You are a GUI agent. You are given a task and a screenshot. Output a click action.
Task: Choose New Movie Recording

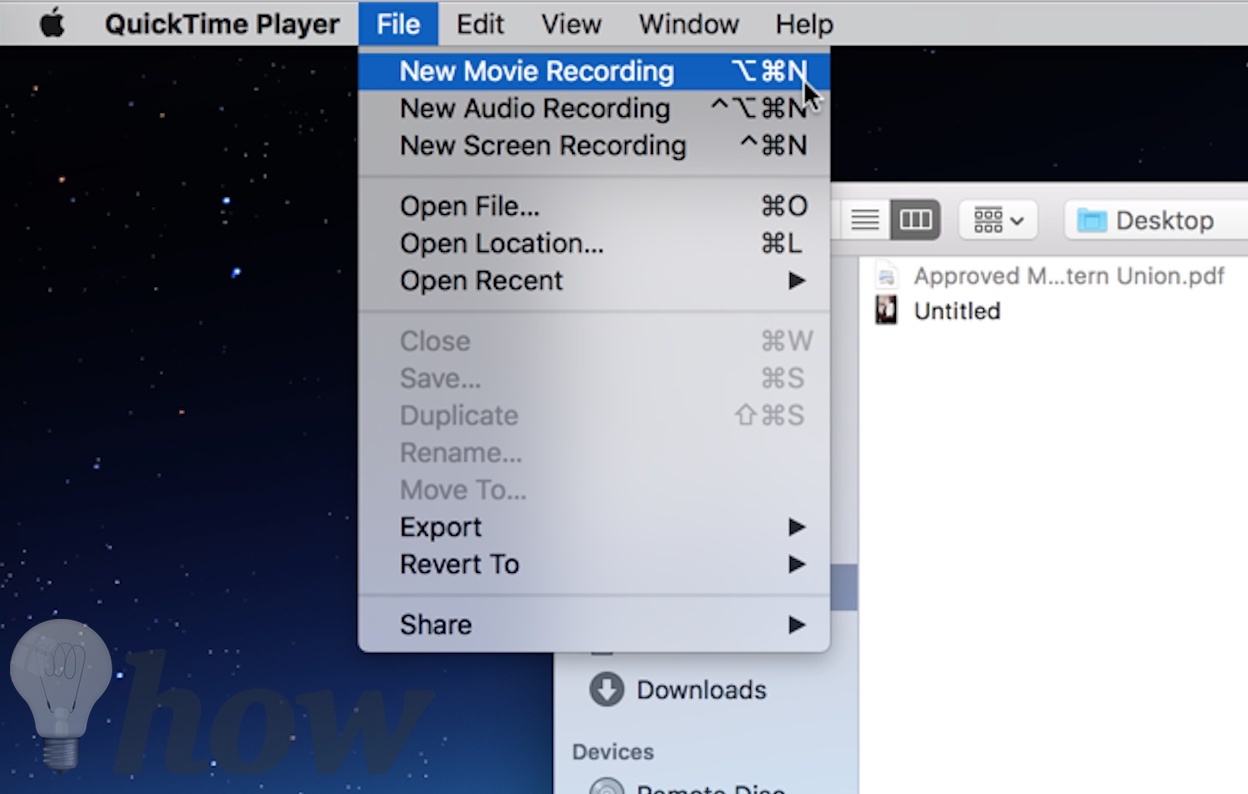click(x=594, y=71)
